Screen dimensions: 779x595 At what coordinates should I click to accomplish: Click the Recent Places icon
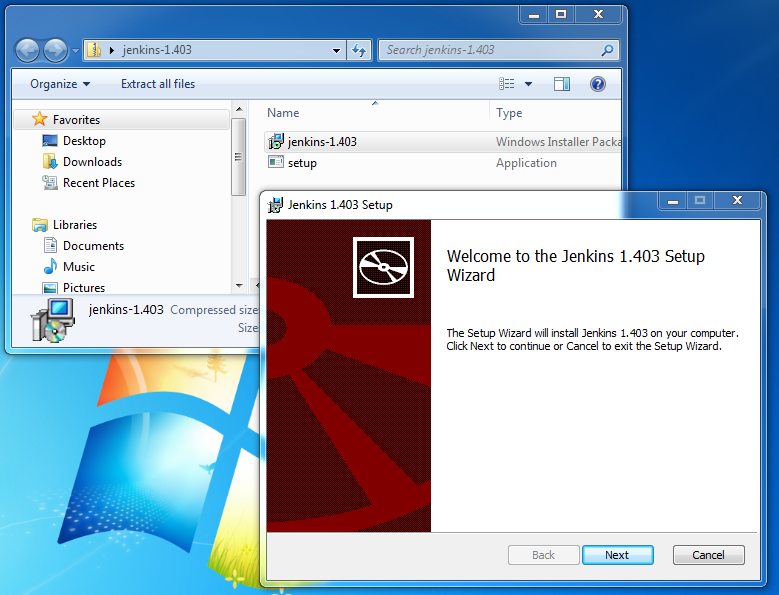point(50,183)
